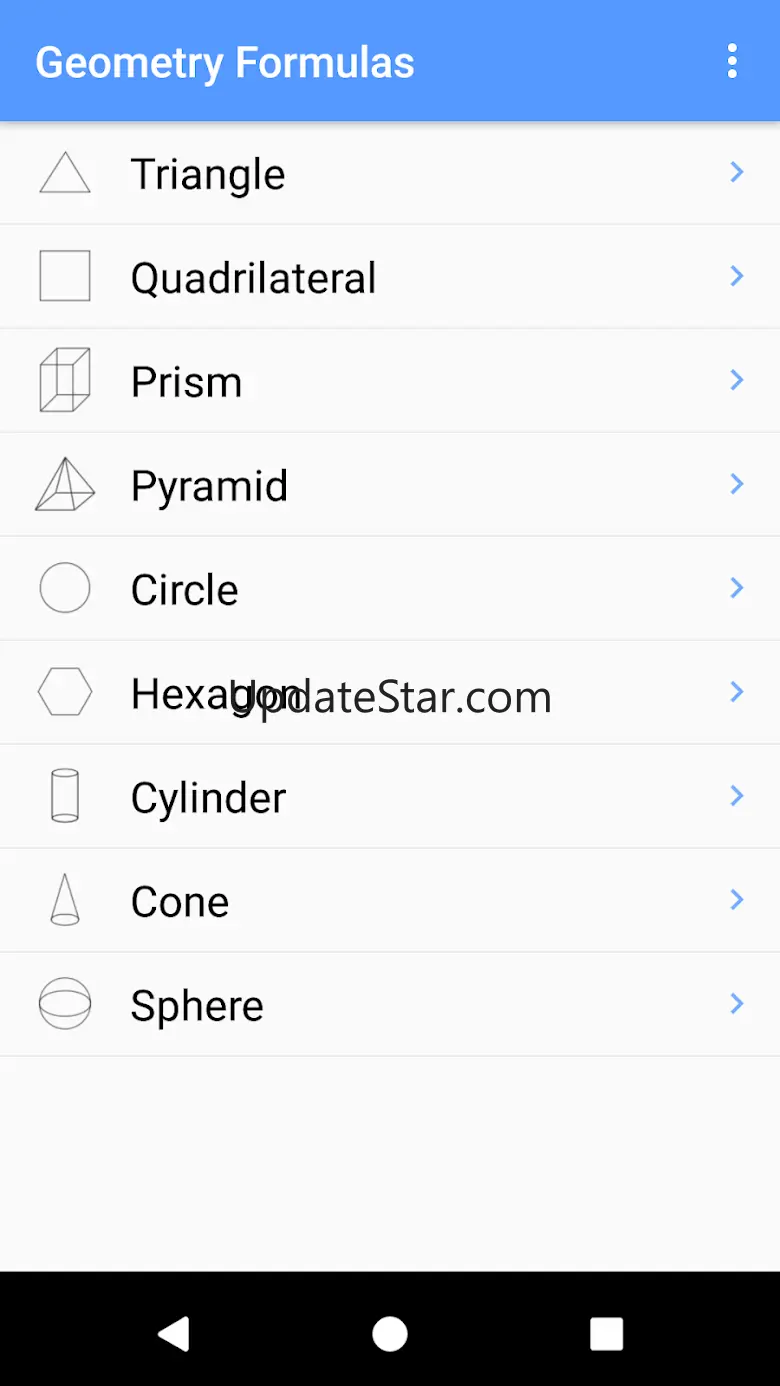Click the Cylinder shape icon
Screen dimensions: 780x1386
click(x=65, y=796)
